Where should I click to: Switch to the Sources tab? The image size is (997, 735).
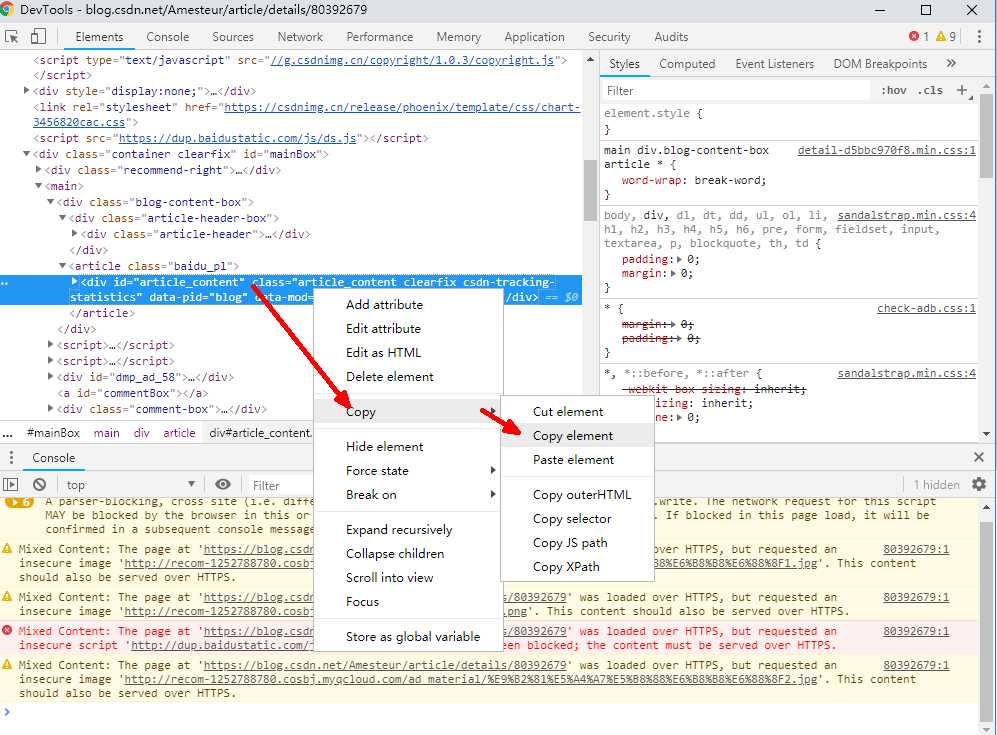[233, 37]
